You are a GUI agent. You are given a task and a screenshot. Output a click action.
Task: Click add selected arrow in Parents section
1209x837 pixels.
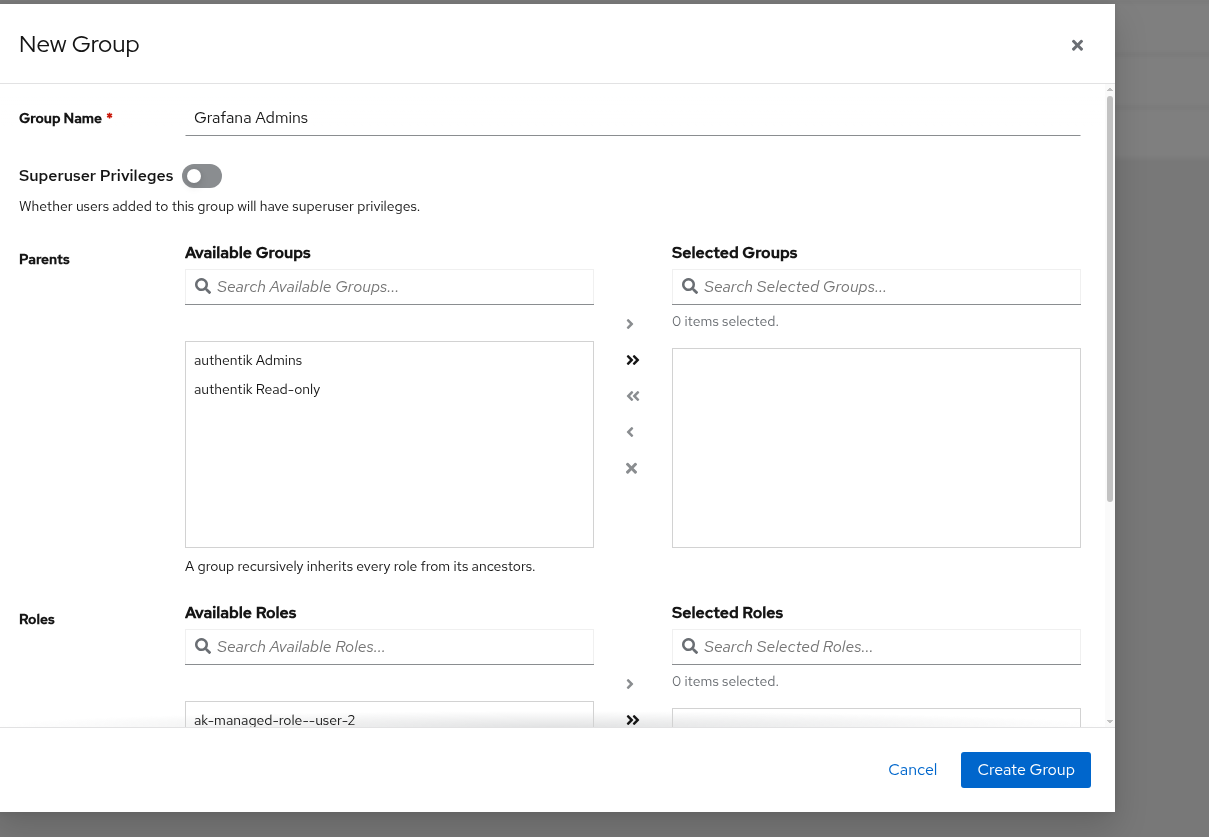click(x=630, y=324)
